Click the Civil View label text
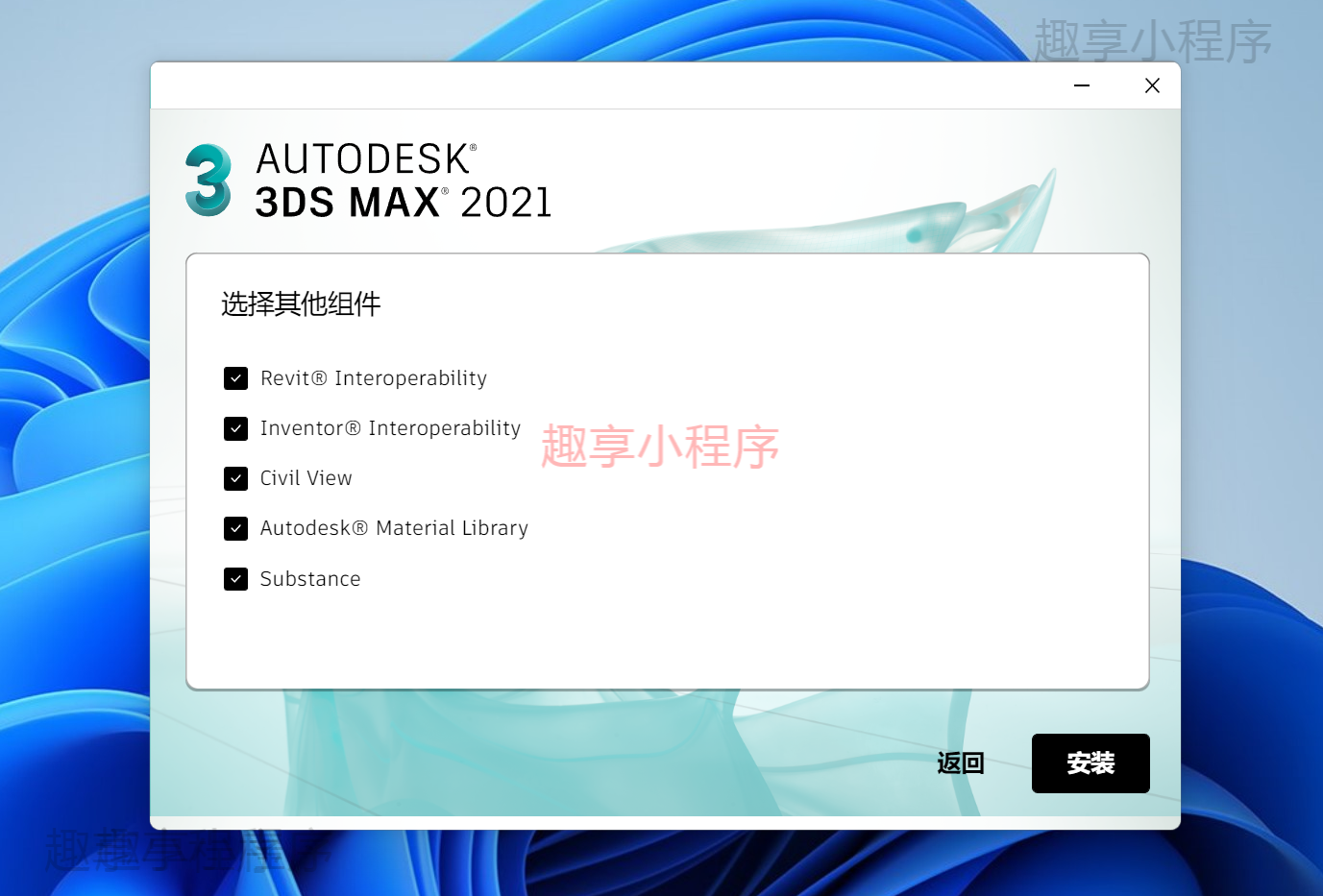 pyautogui.click(x=306, y=478)
